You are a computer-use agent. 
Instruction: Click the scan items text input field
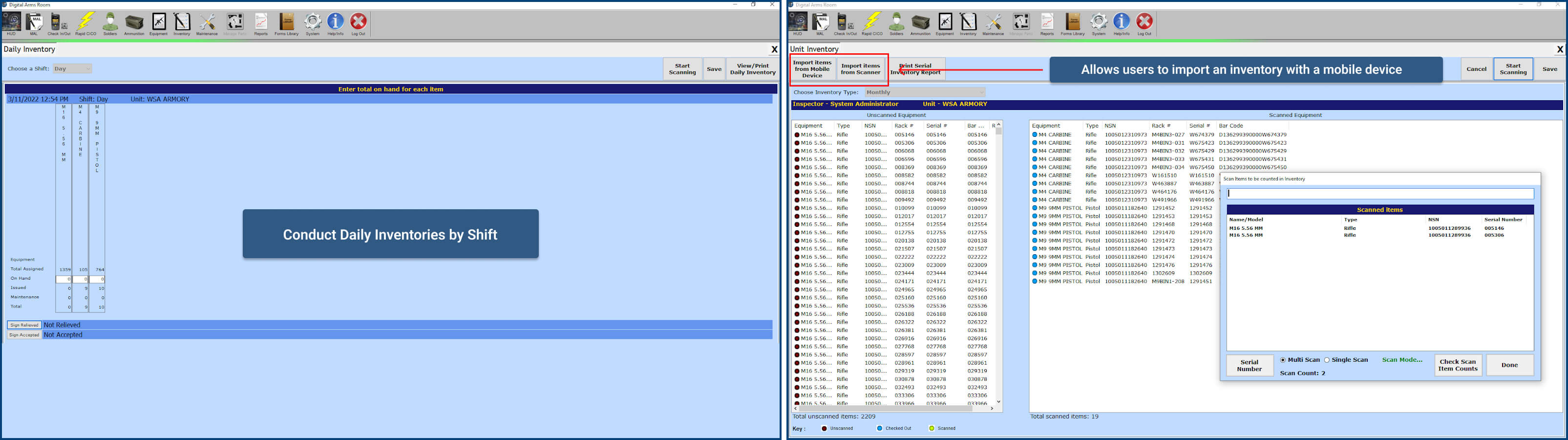coord(1380,194)
